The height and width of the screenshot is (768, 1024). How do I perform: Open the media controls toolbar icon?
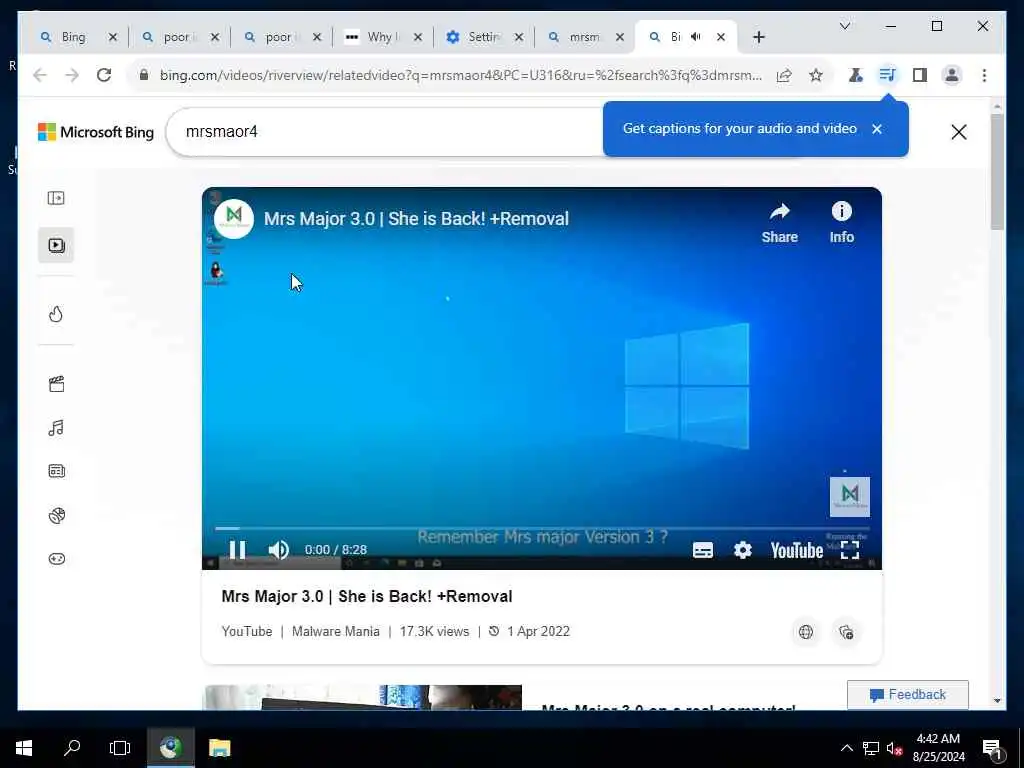coord(887,75)
